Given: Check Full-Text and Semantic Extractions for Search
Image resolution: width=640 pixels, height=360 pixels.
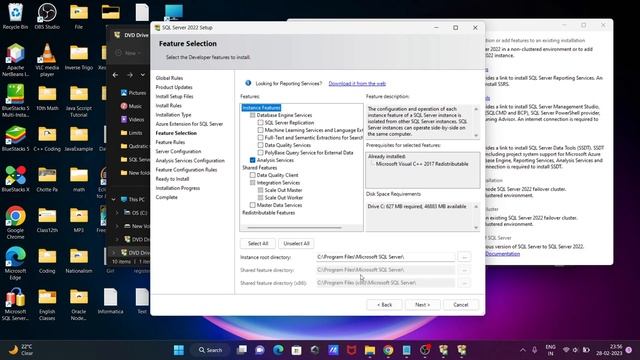Looking at the screenshot, I should tap(260, 138).
